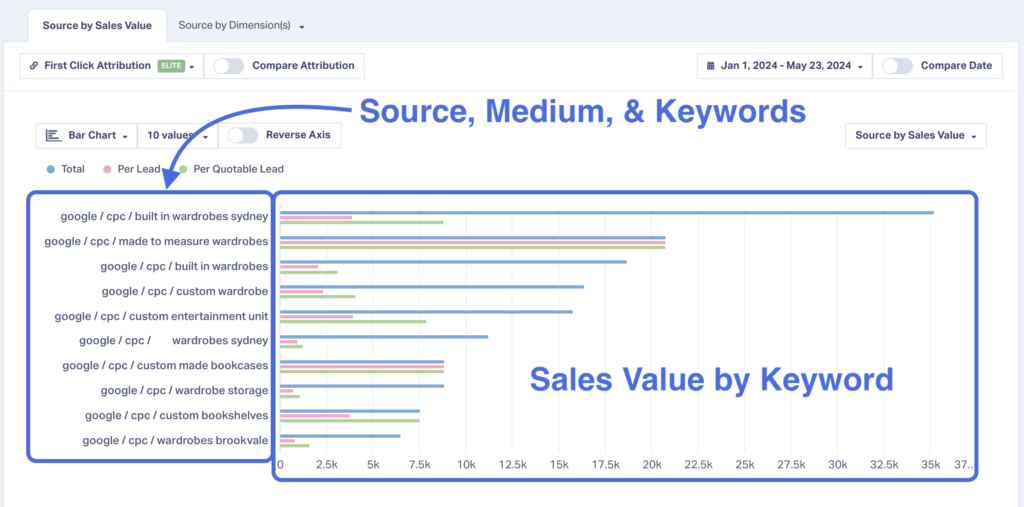This screenshot has height=507, width=1024.
Task: Open the First Click Attribution dropdown
Action: point(112,66)
